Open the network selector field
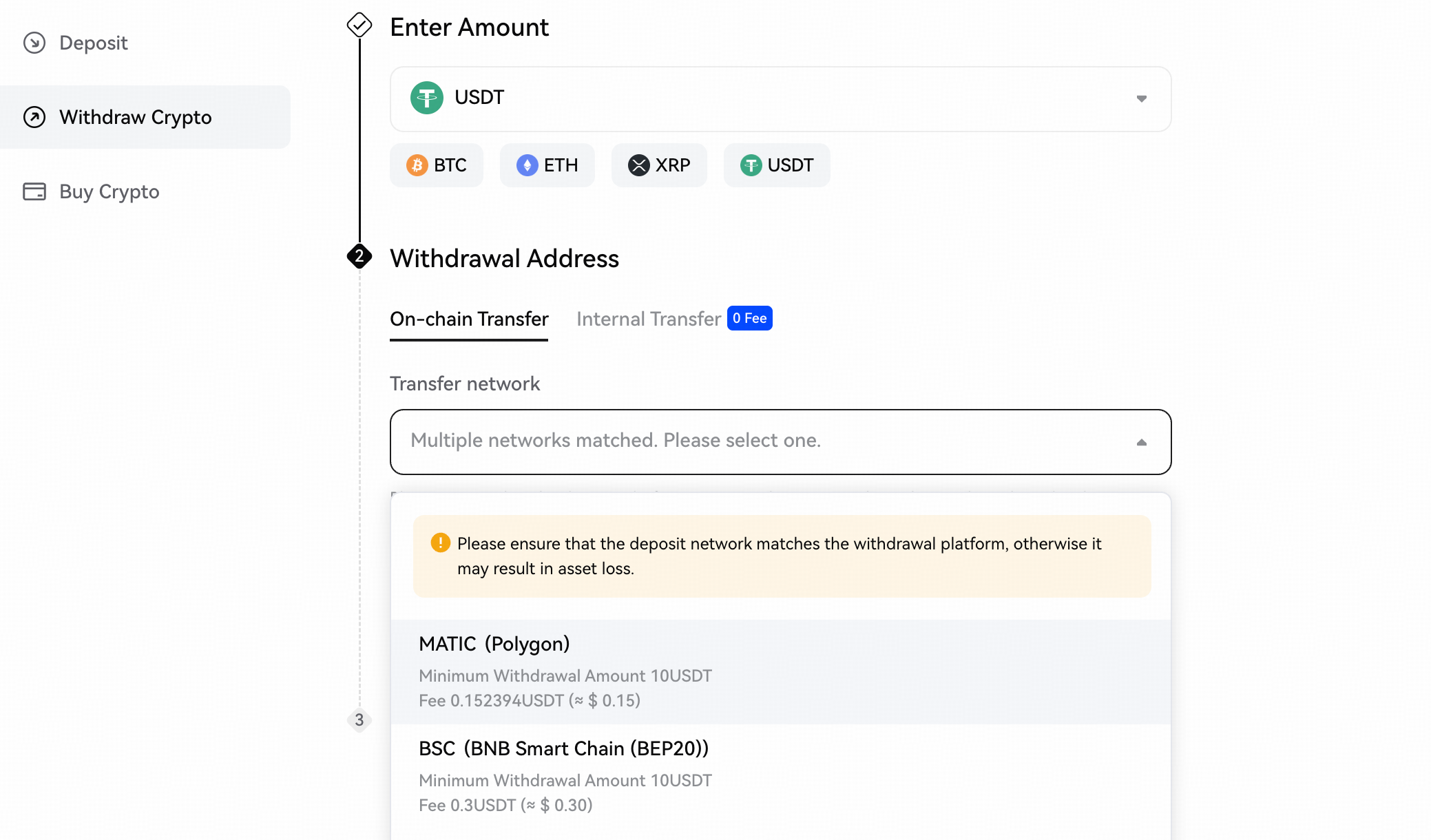Image resolution: width=1431 pixels, height=840 pixels. (x=781, y=442)
